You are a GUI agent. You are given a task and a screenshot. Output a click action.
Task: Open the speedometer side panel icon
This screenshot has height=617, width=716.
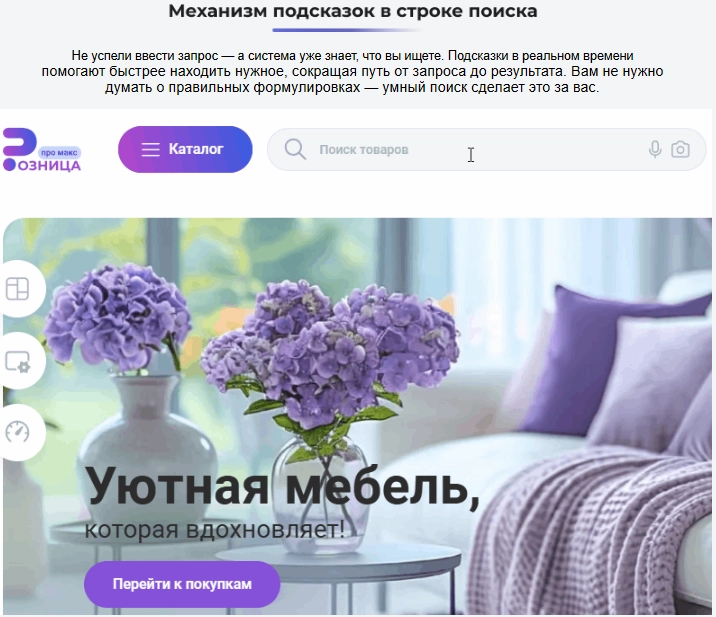point(17,432)
